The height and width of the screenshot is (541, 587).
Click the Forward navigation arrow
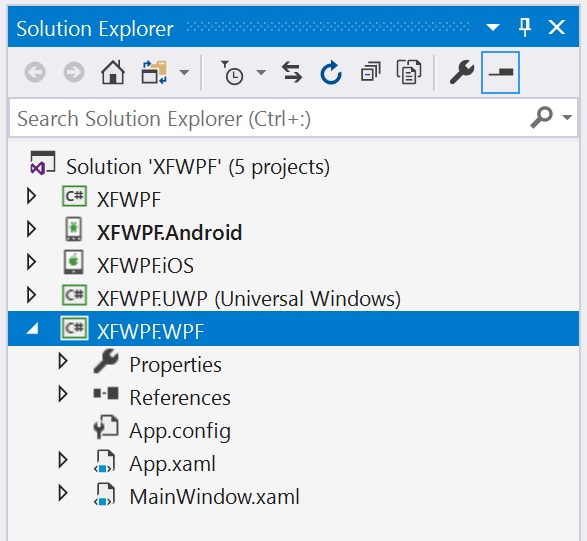click(x=74, y=72)
